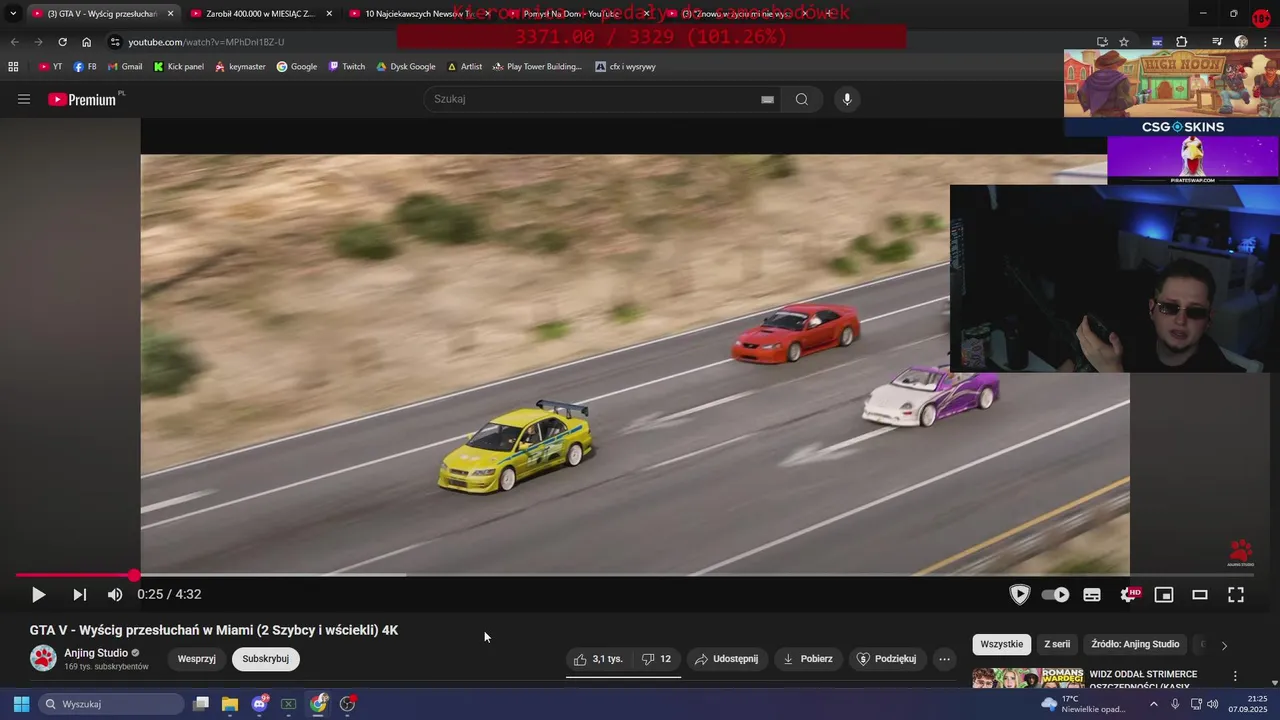Open the YouTube hamburger guide menu
The height and width of the screenshot is (720, 1280).
(24, 99)
